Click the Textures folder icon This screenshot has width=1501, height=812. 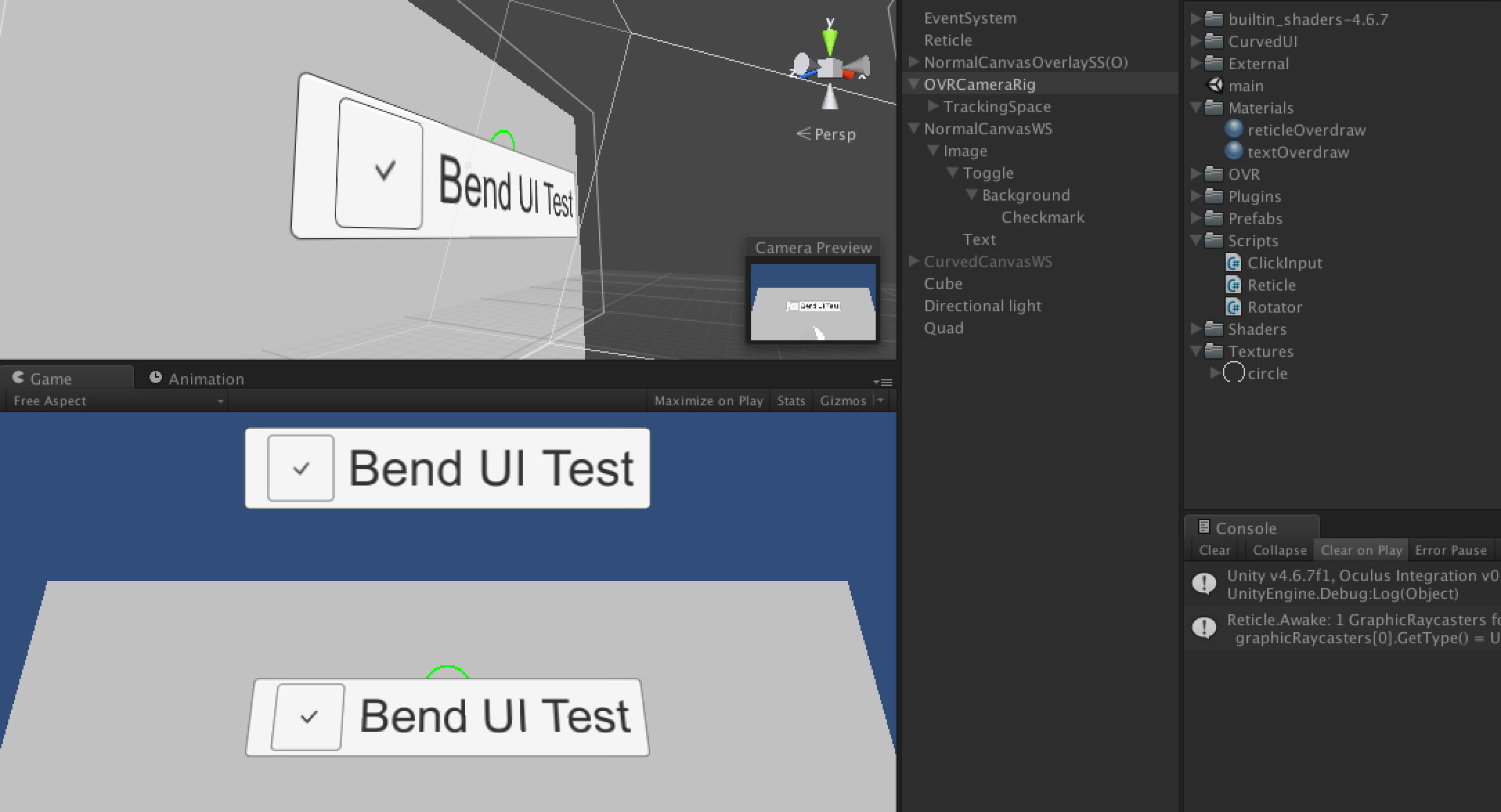pos(1214,351)
